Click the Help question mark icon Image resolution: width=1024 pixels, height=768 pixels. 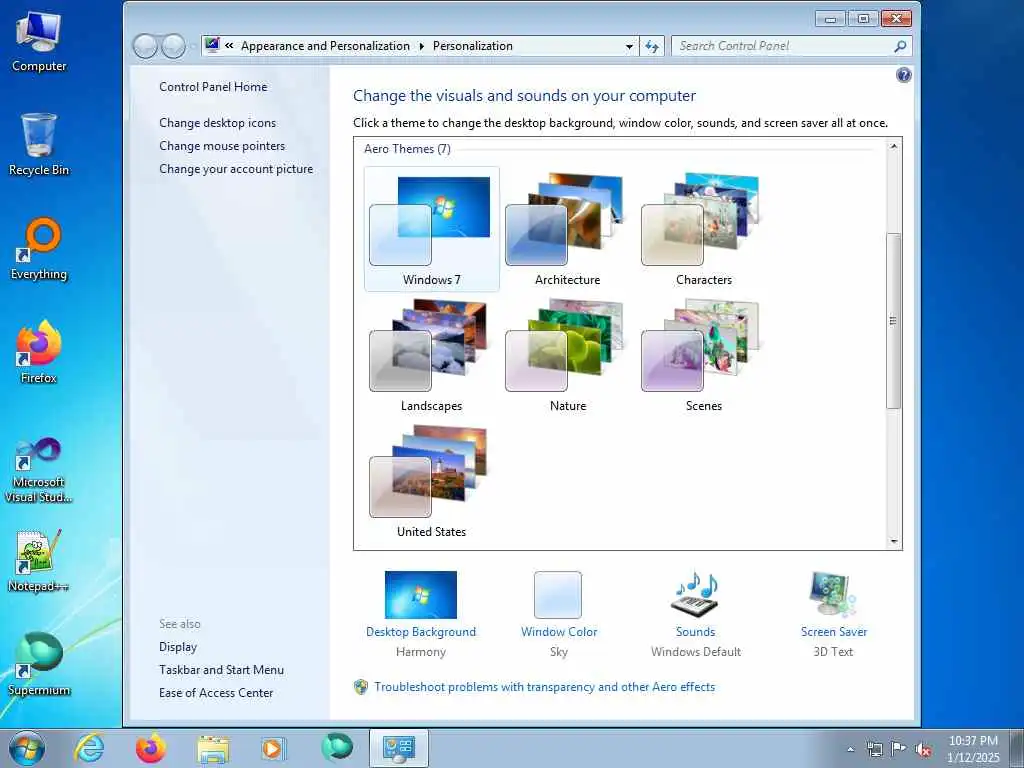pos(904,75)
